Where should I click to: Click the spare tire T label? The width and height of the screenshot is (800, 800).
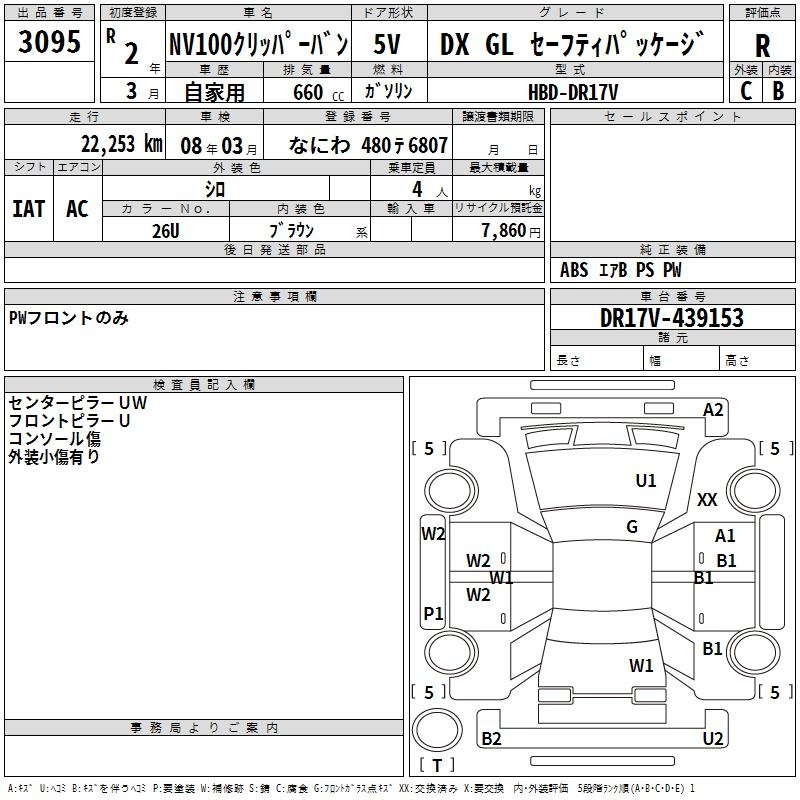pyautogui.click(x=437, y=765)
